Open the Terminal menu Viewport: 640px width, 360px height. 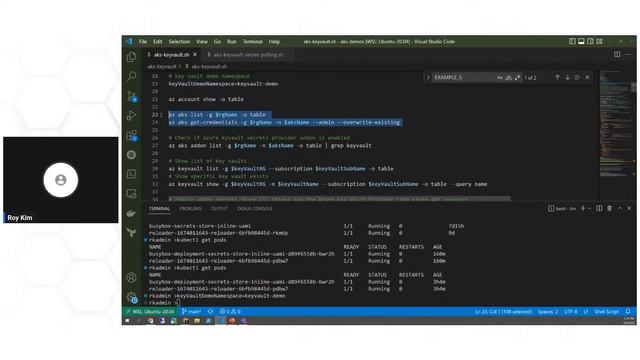click(252, 41)
